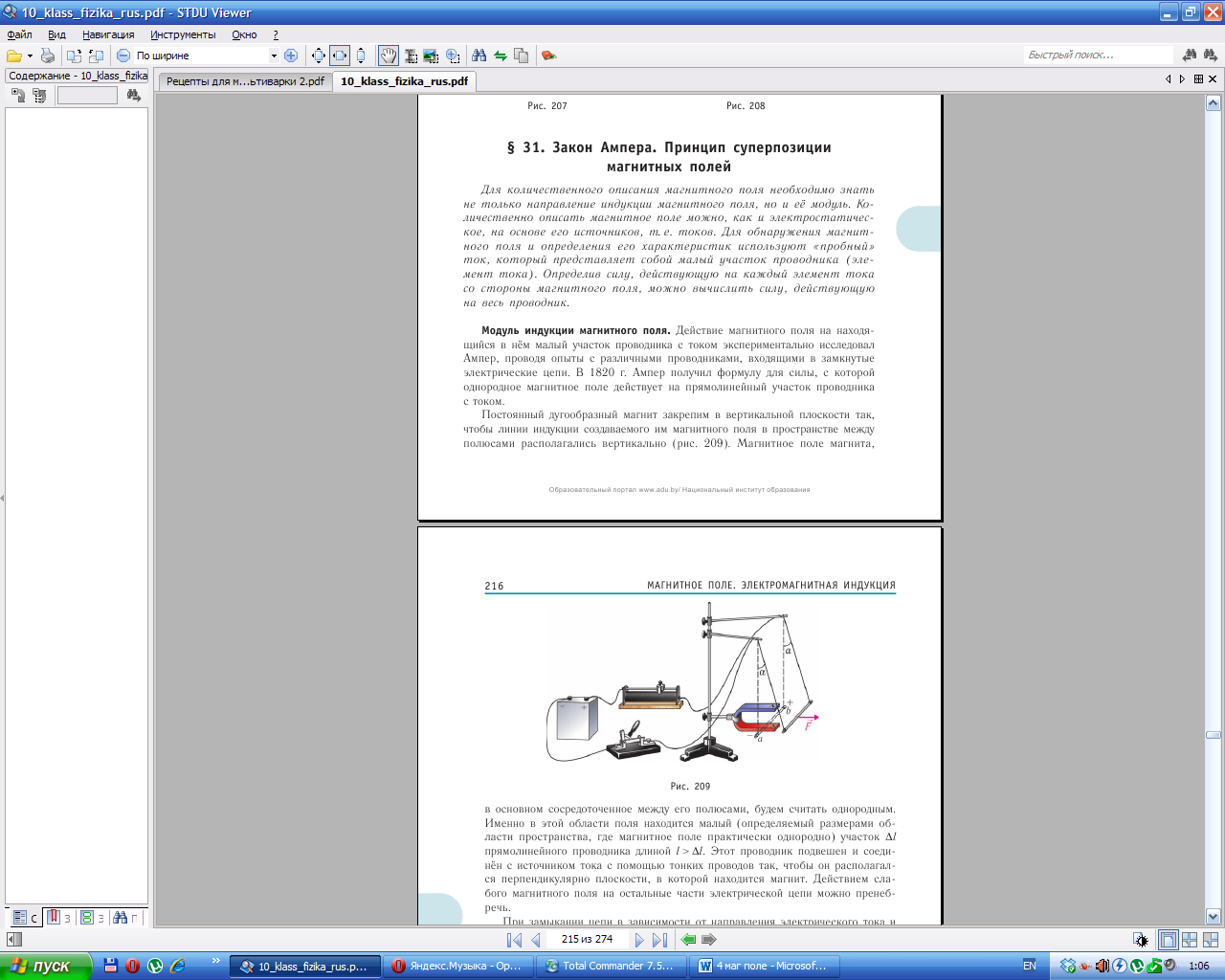1225x980 pixels.
Task: Choose the select image tool
Action: coord(431,56)
